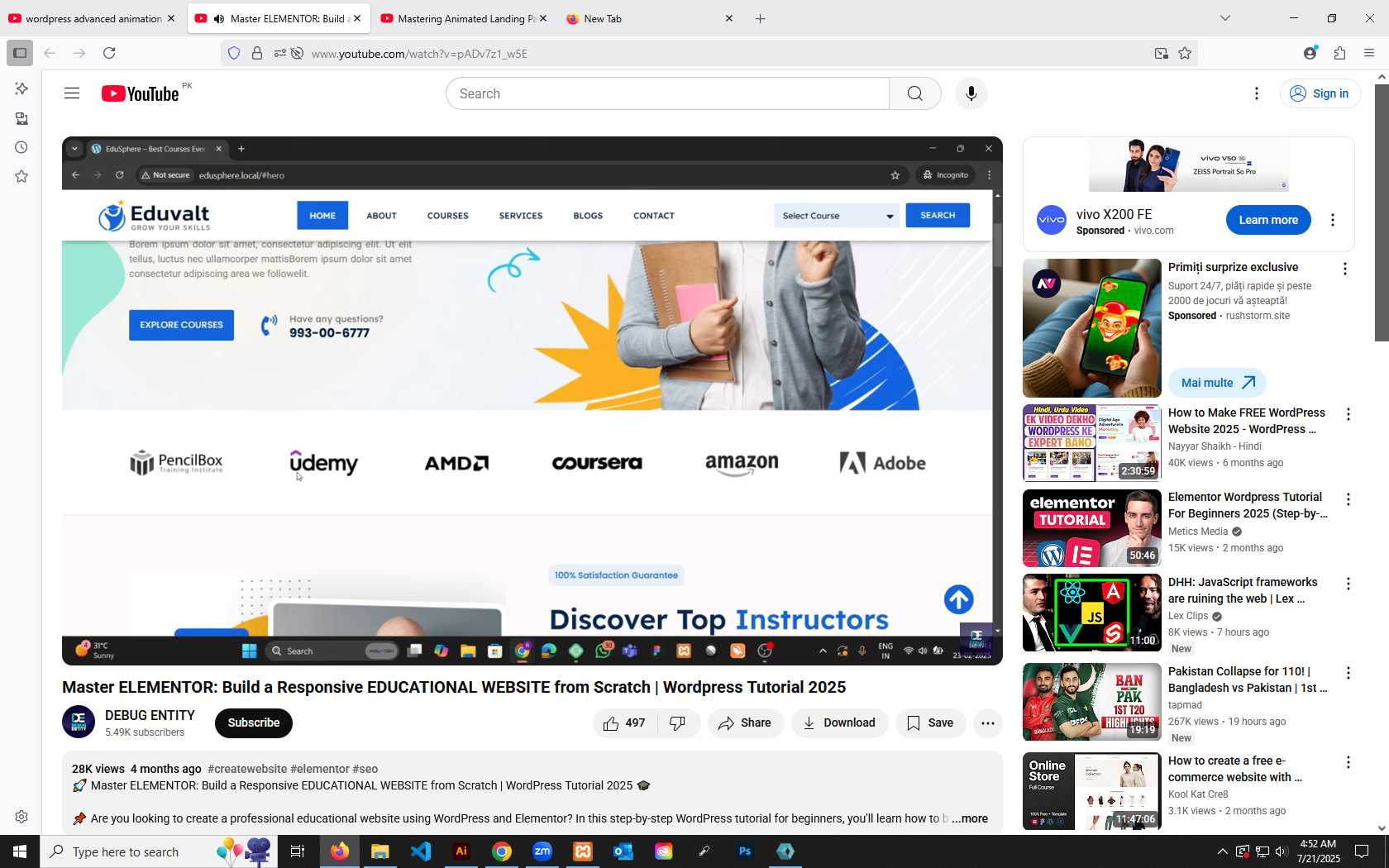The height and width of the screenshot is (868, 1389).
Task: Mute the playing Master ELEMENTOR tab
Action: click(x=219, y=18)
